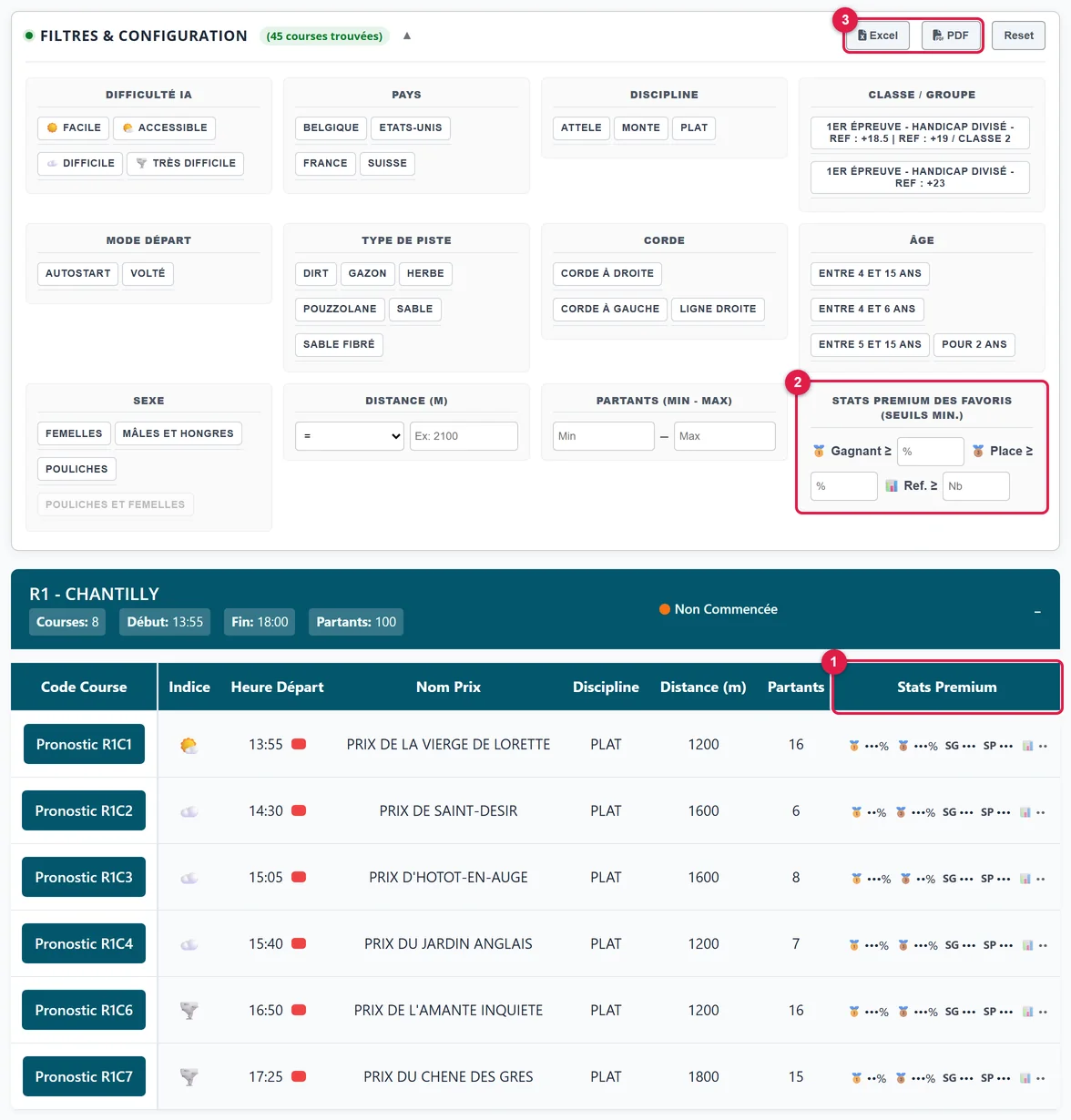This screenshot has width=1071, height=1120.
Task: Click the red indicator next to 13:55
Action: 299,745
